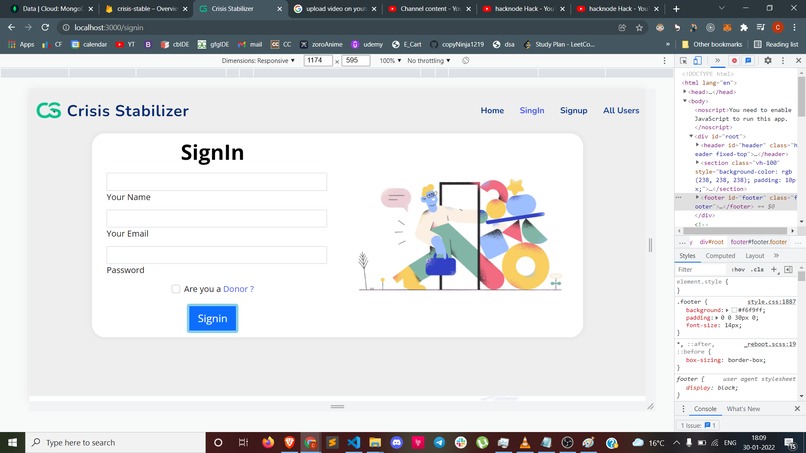Click the styles Filter field
This screenshot has width=806, height=453.
pyautogui.click(x=701, y=269)
